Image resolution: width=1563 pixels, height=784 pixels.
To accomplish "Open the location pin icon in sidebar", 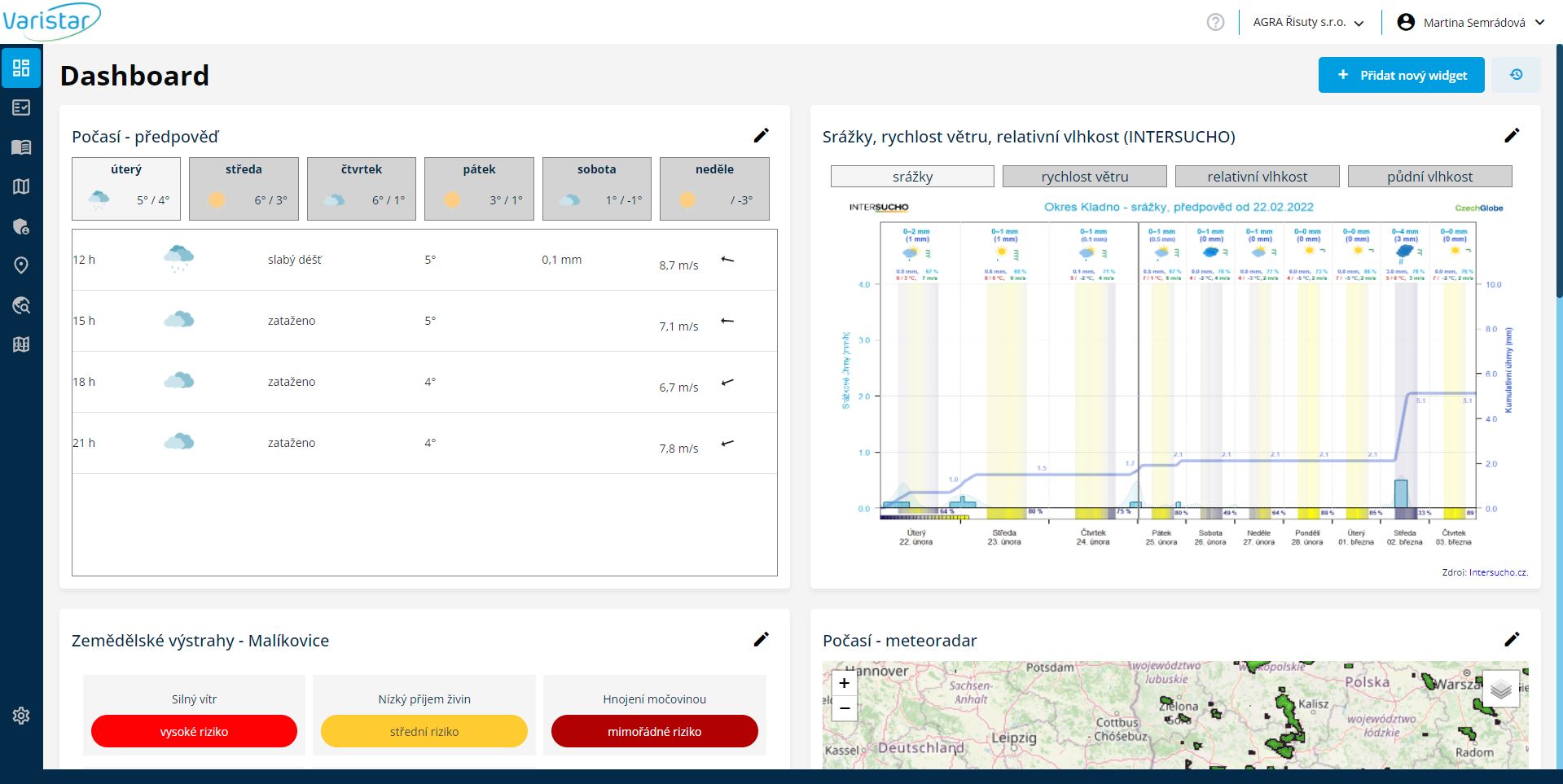I will pos(21,265).
